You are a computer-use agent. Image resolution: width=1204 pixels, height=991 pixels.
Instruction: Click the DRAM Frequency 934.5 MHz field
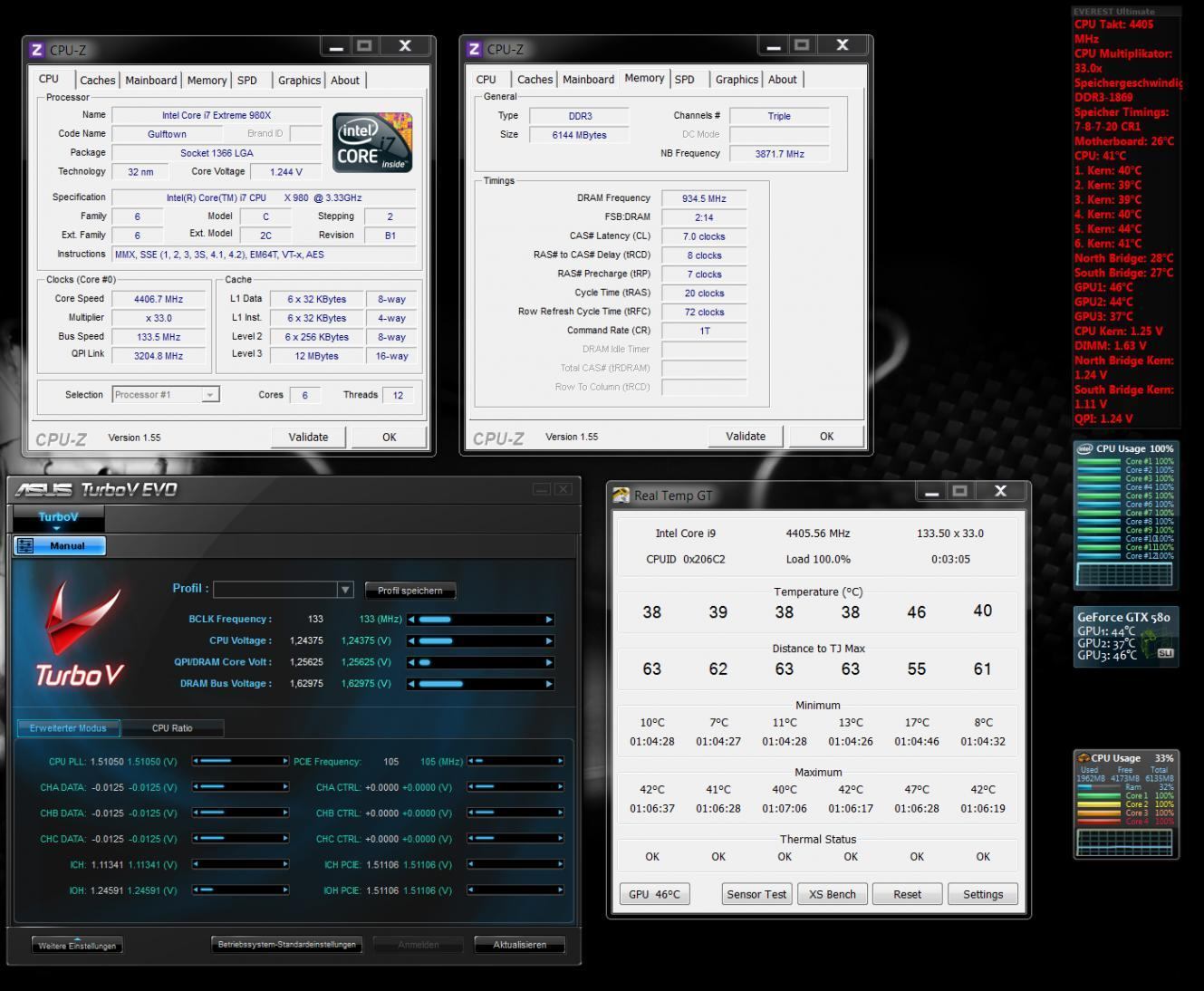(x=704, y=198)
